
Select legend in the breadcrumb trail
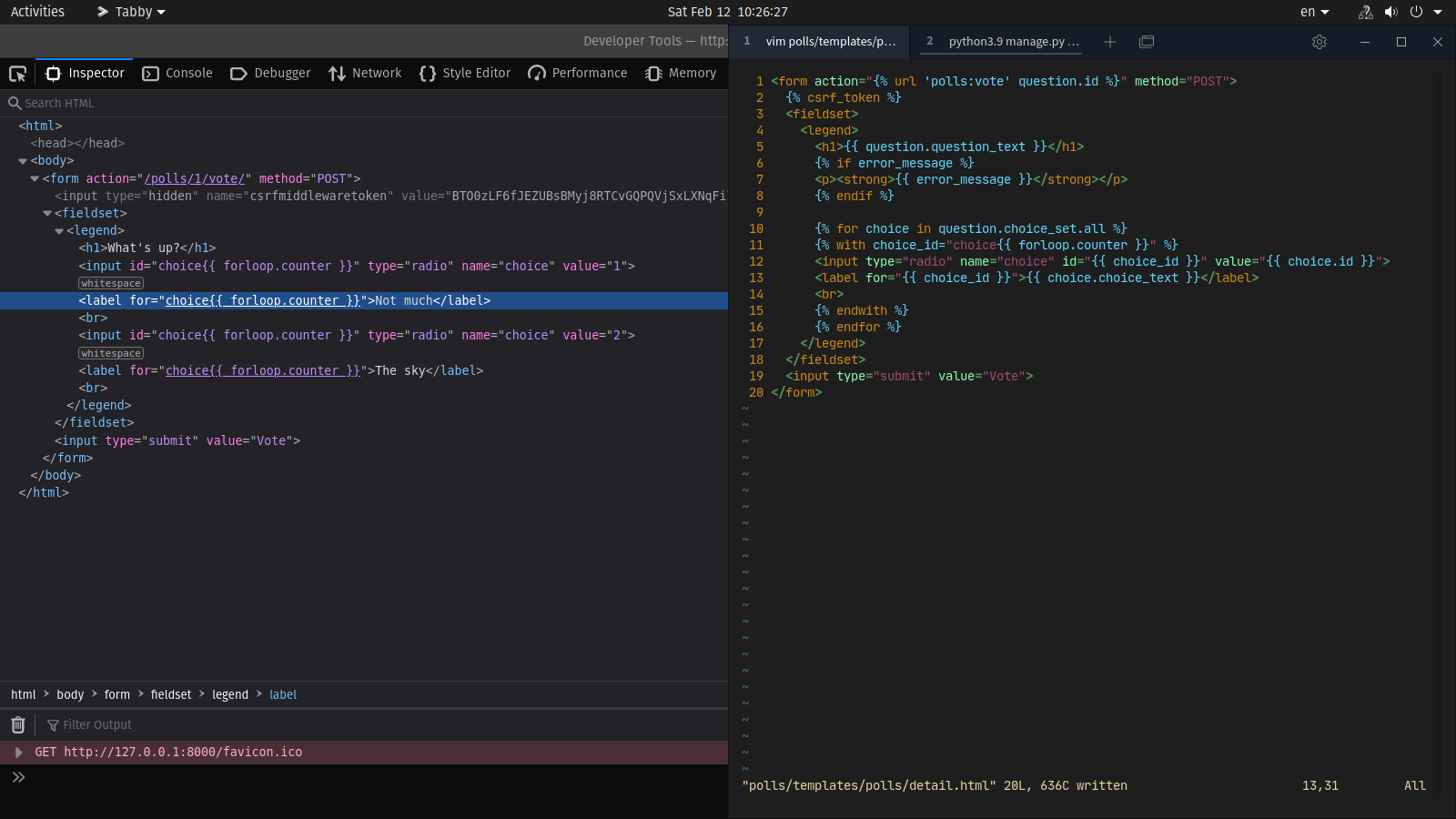tap(230, 694)
